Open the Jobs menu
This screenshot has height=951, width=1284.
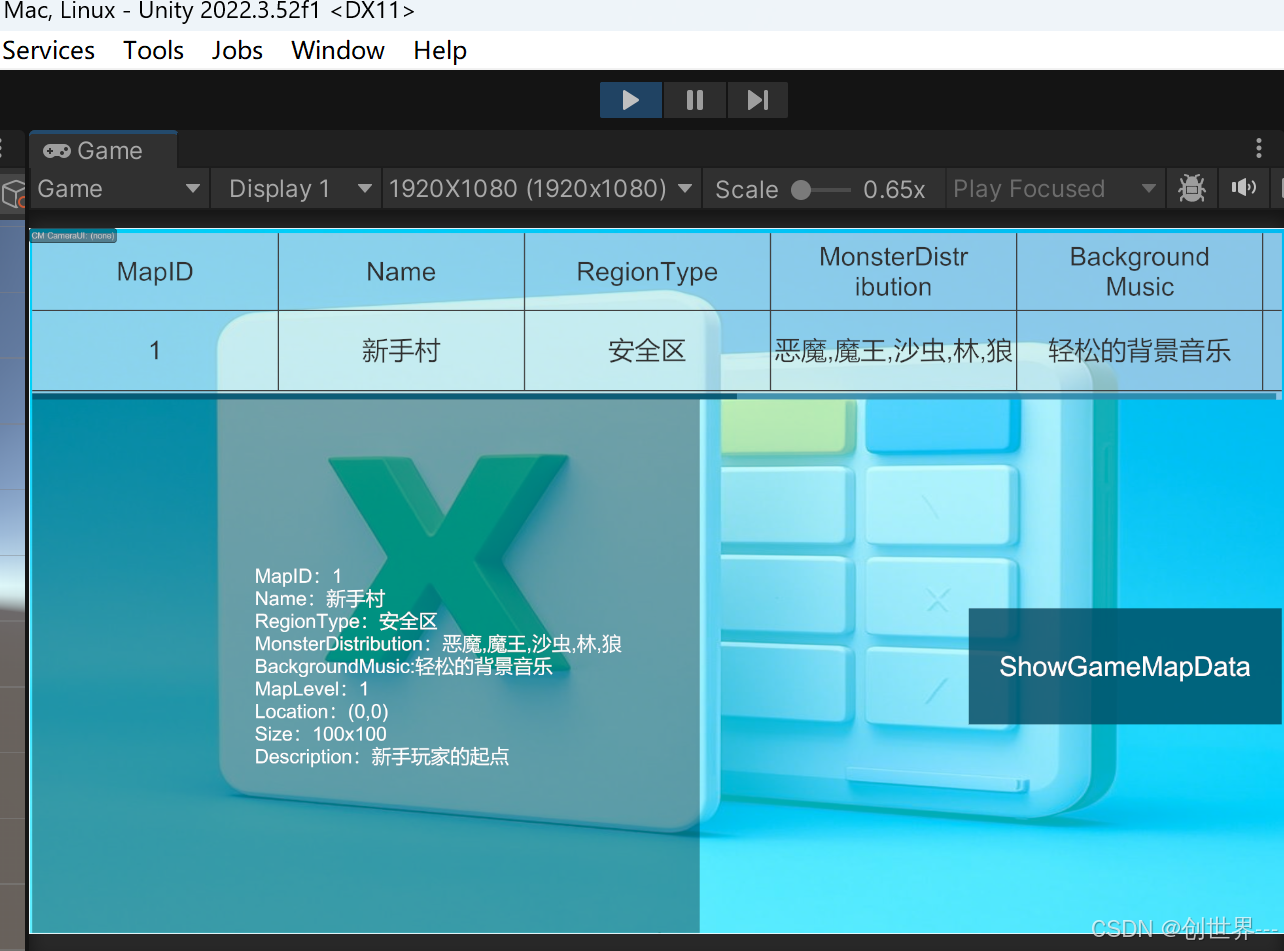click(x=237, y=50)
